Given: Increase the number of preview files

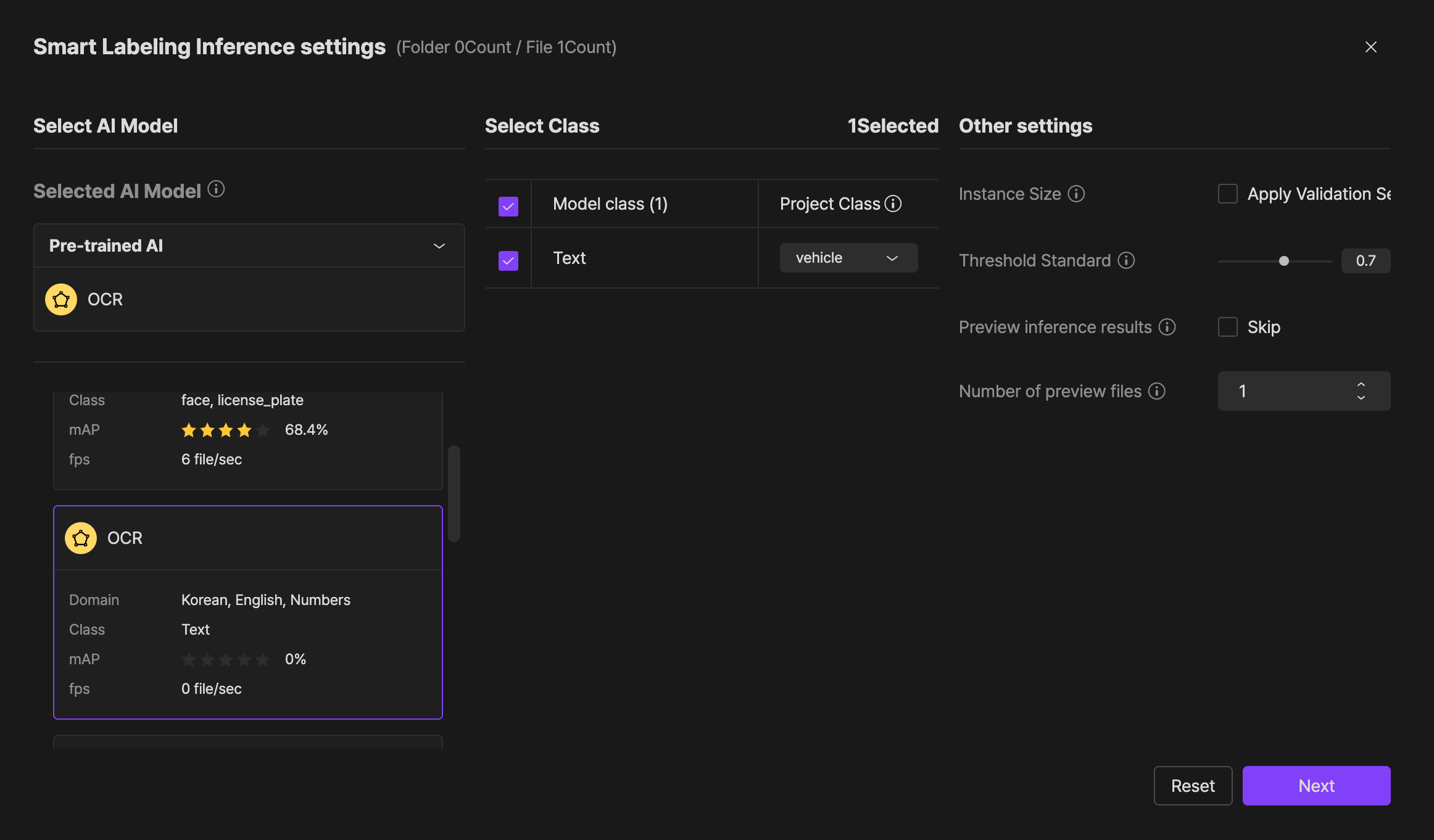Looking at the screenshot, I should (x=1361, y=384).
